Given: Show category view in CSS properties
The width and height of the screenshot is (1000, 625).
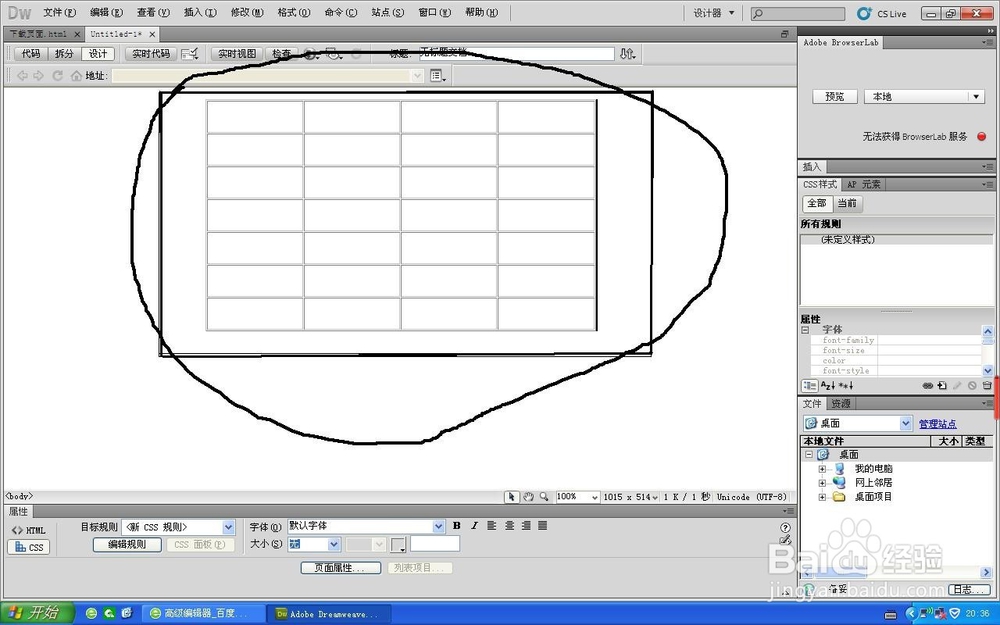Looking at the screenshot, I should pyautogui.click(x=809, y=386).
